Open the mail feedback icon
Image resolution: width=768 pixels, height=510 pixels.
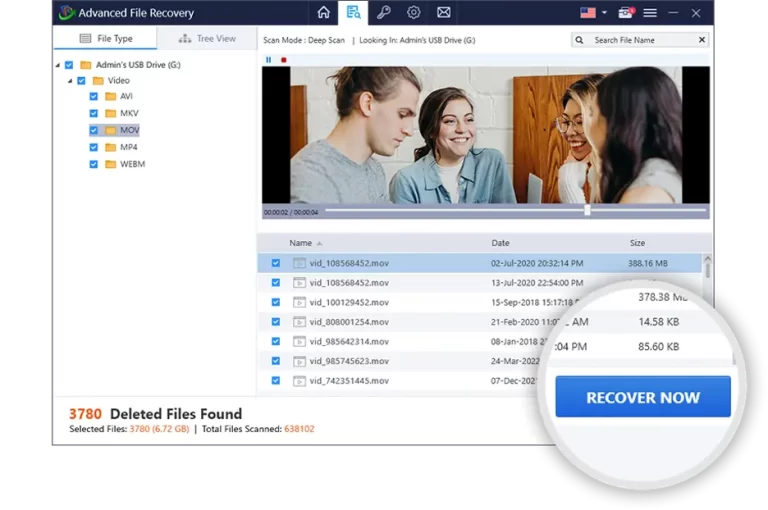coord(444,12)
